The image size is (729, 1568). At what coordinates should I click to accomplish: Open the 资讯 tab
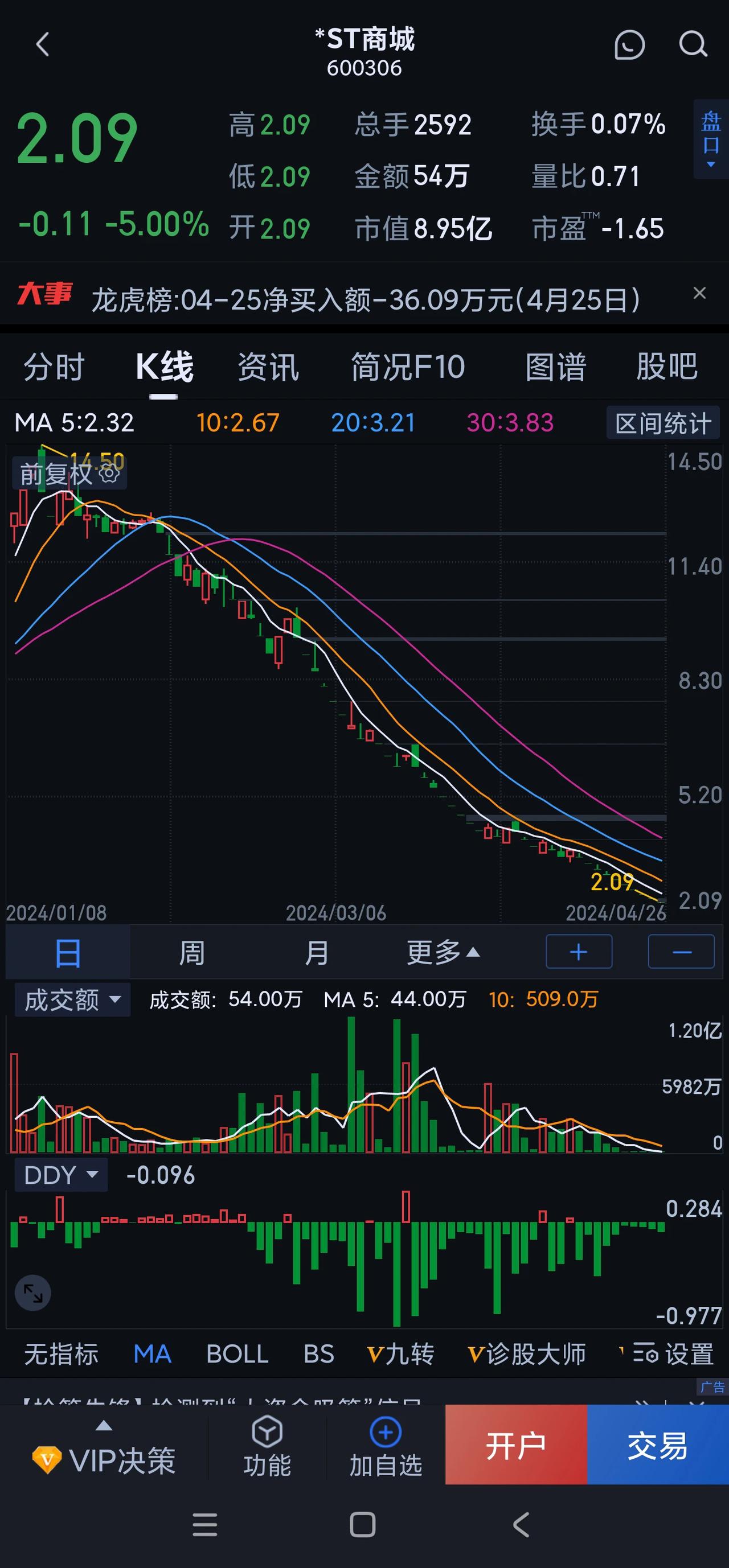[x=268, y=367]
